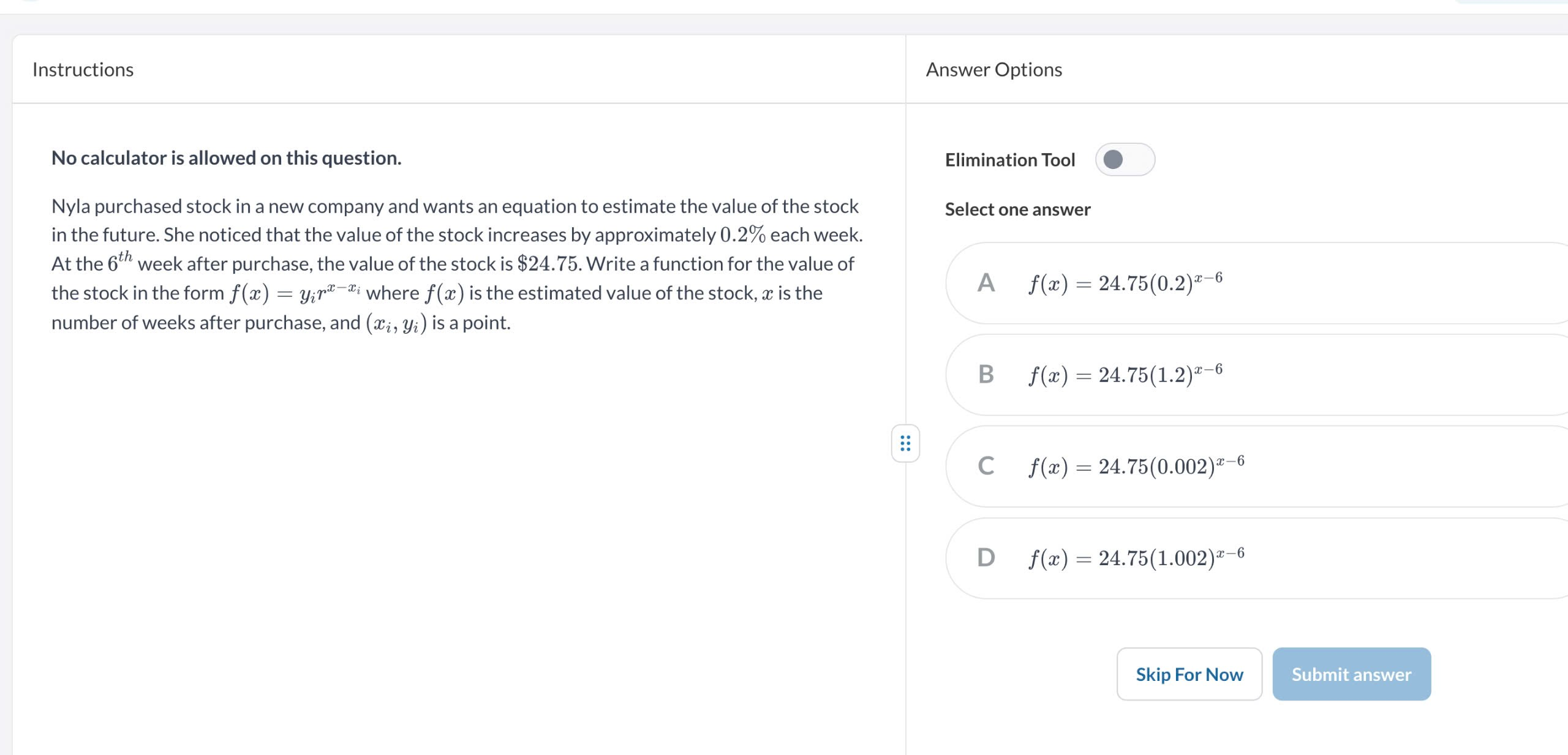Viewport: 1568px width, 755px height.
Task: Select answer C with base 0.002
Action: [1257, 467]
